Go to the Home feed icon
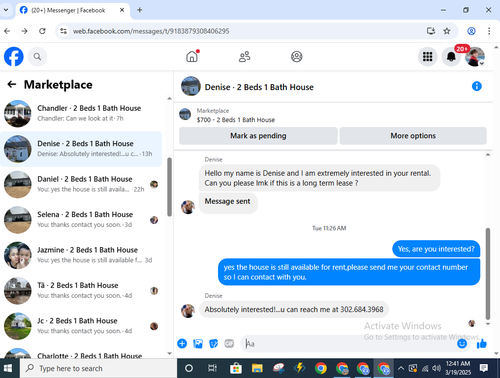Viewport: 500px width, 378px height. click(x=192, y=57)
